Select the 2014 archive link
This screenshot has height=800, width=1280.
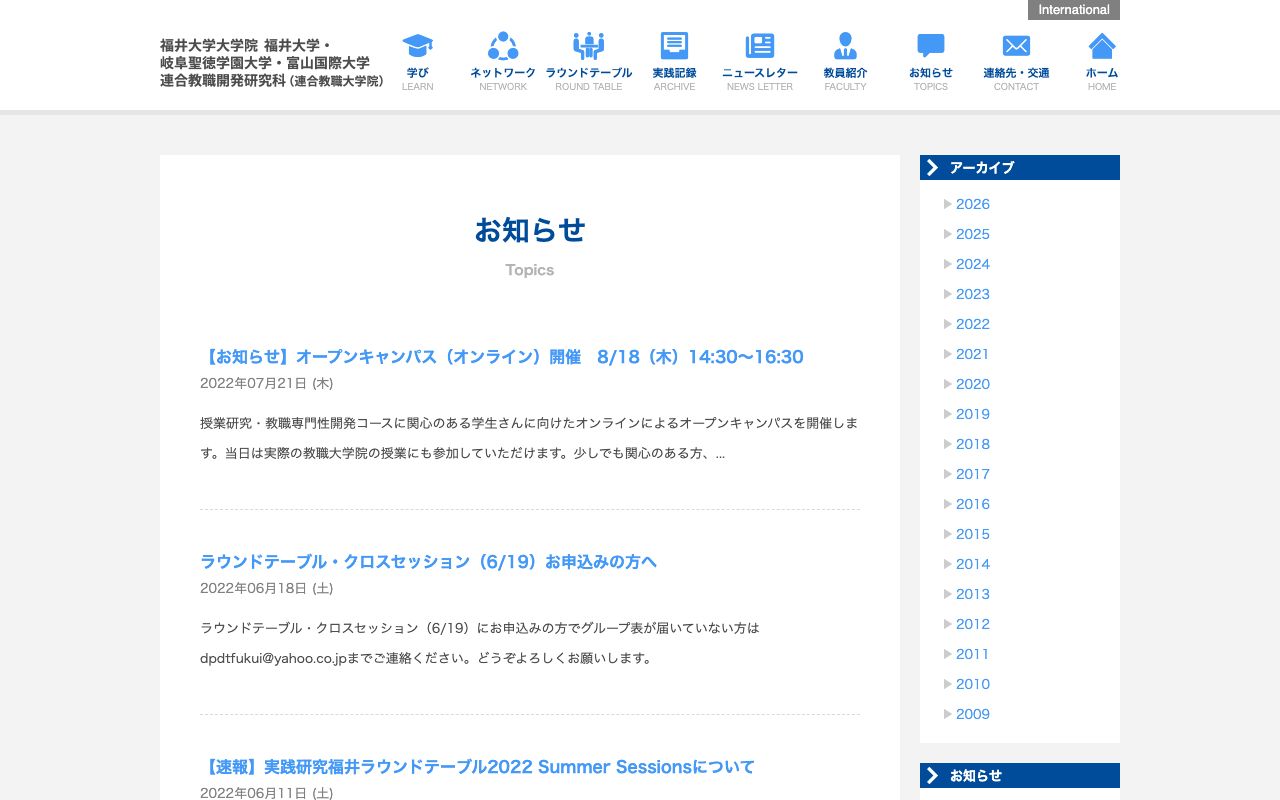click(x=972, y=564)
